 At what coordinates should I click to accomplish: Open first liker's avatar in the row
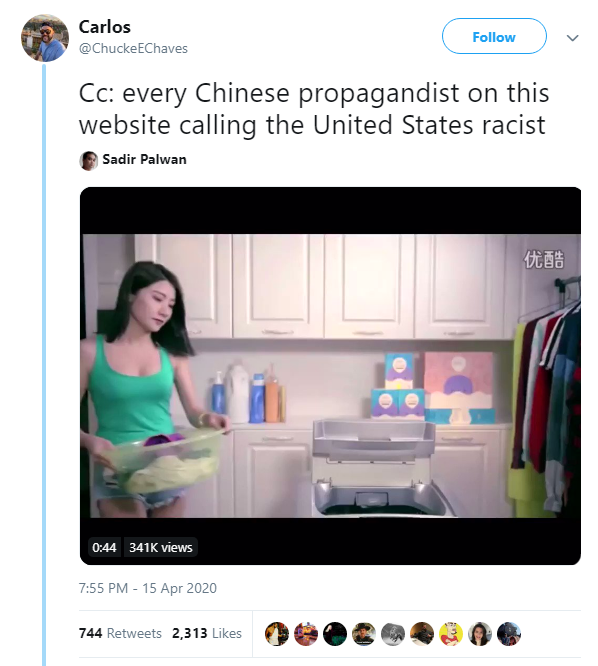(x=277, y=634)
